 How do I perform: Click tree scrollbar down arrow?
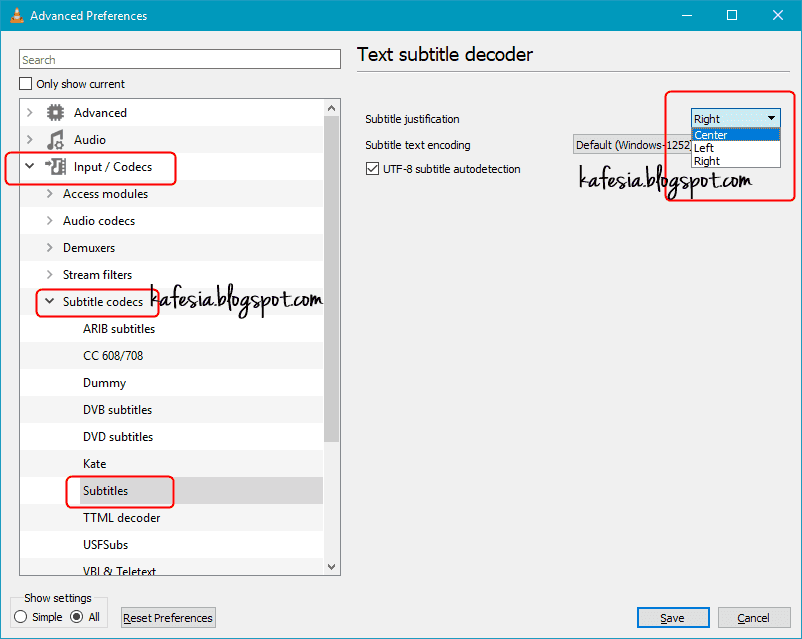tap(331, 567)
